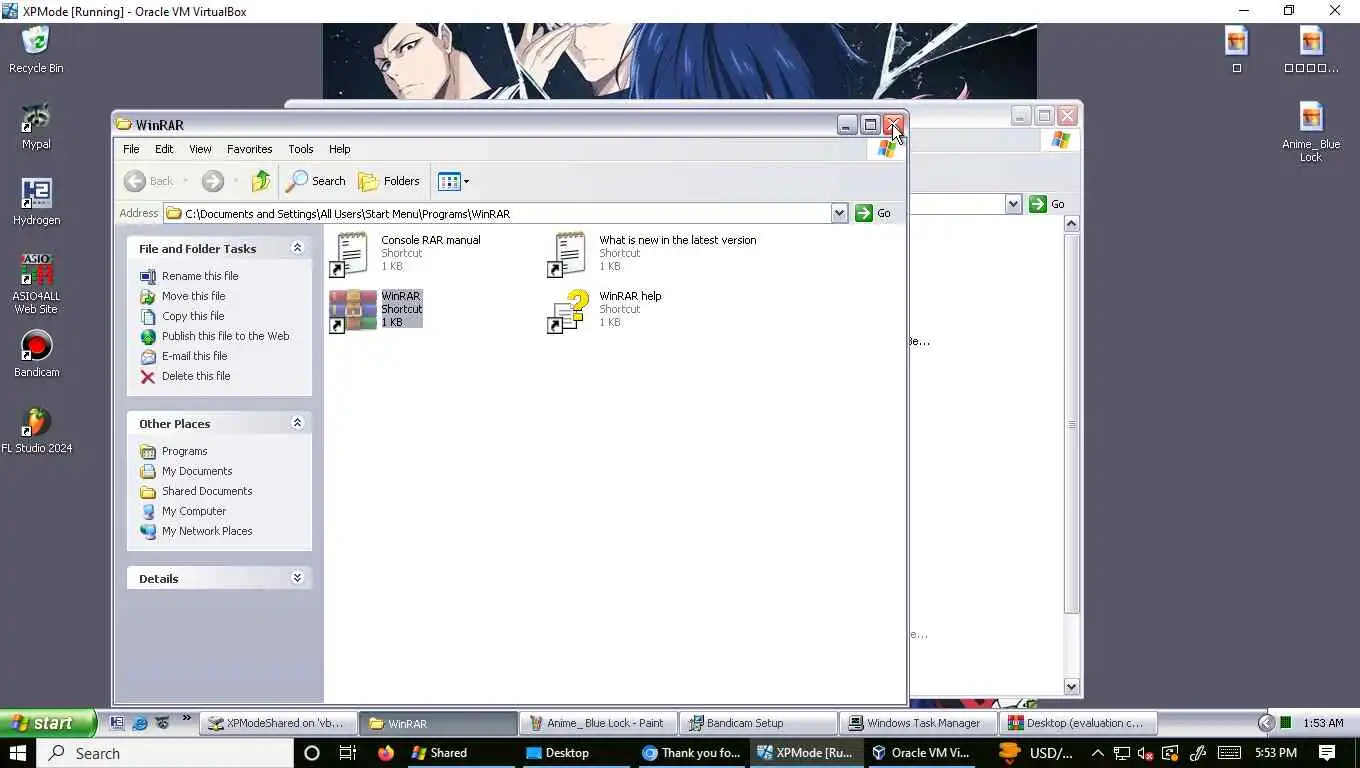This screenshot has width=1360, height=768.
Task: Open the Tools menu
Action: [x=301, y=149]
